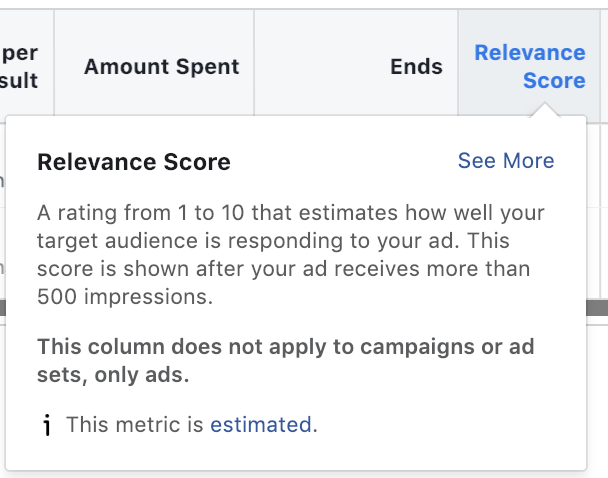The width and height of the screenshot is (608, 478).
Task: Click divider left of Amount Spent header
Action: pos(54,62)
